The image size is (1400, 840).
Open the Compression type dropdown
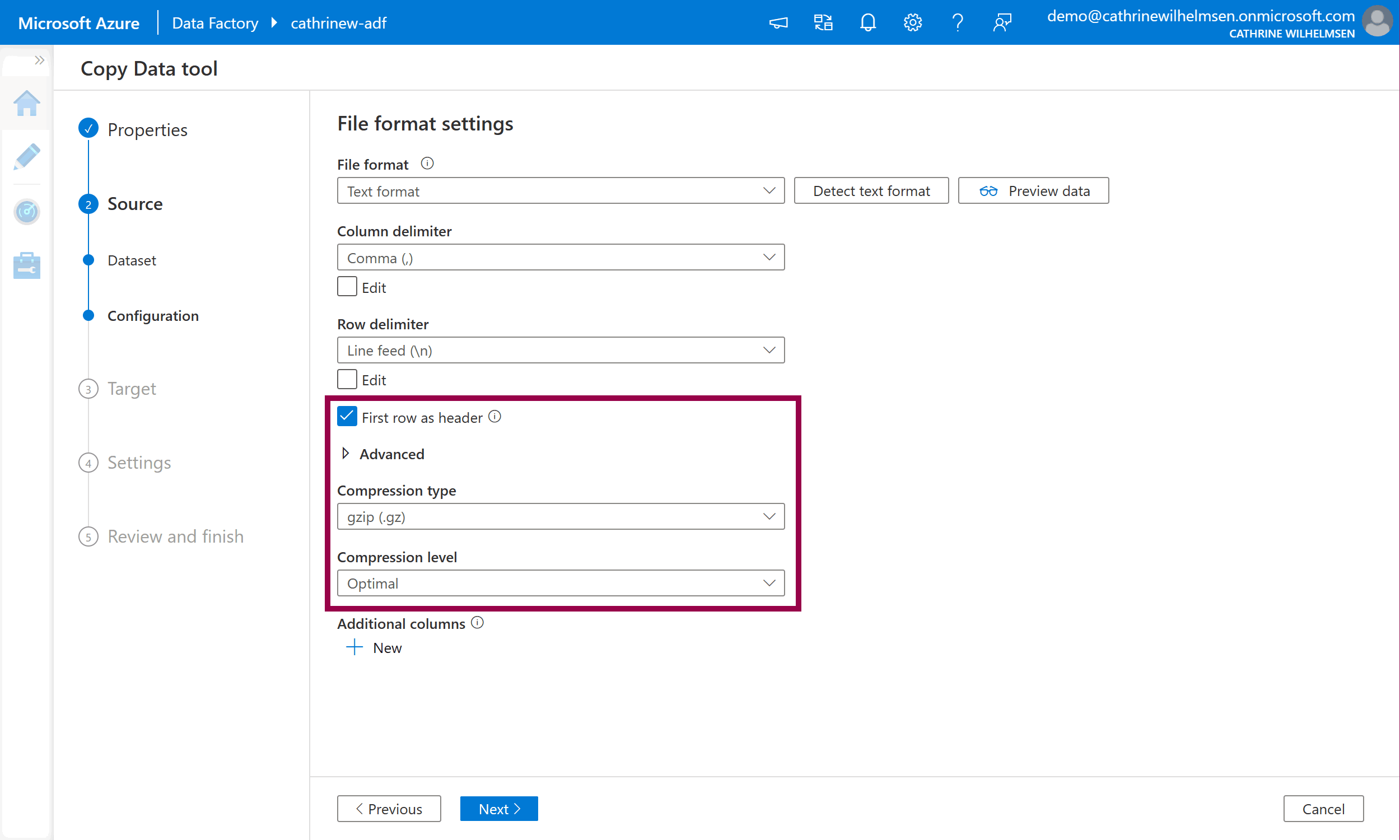pyautogui.click(x=560, y=516)
